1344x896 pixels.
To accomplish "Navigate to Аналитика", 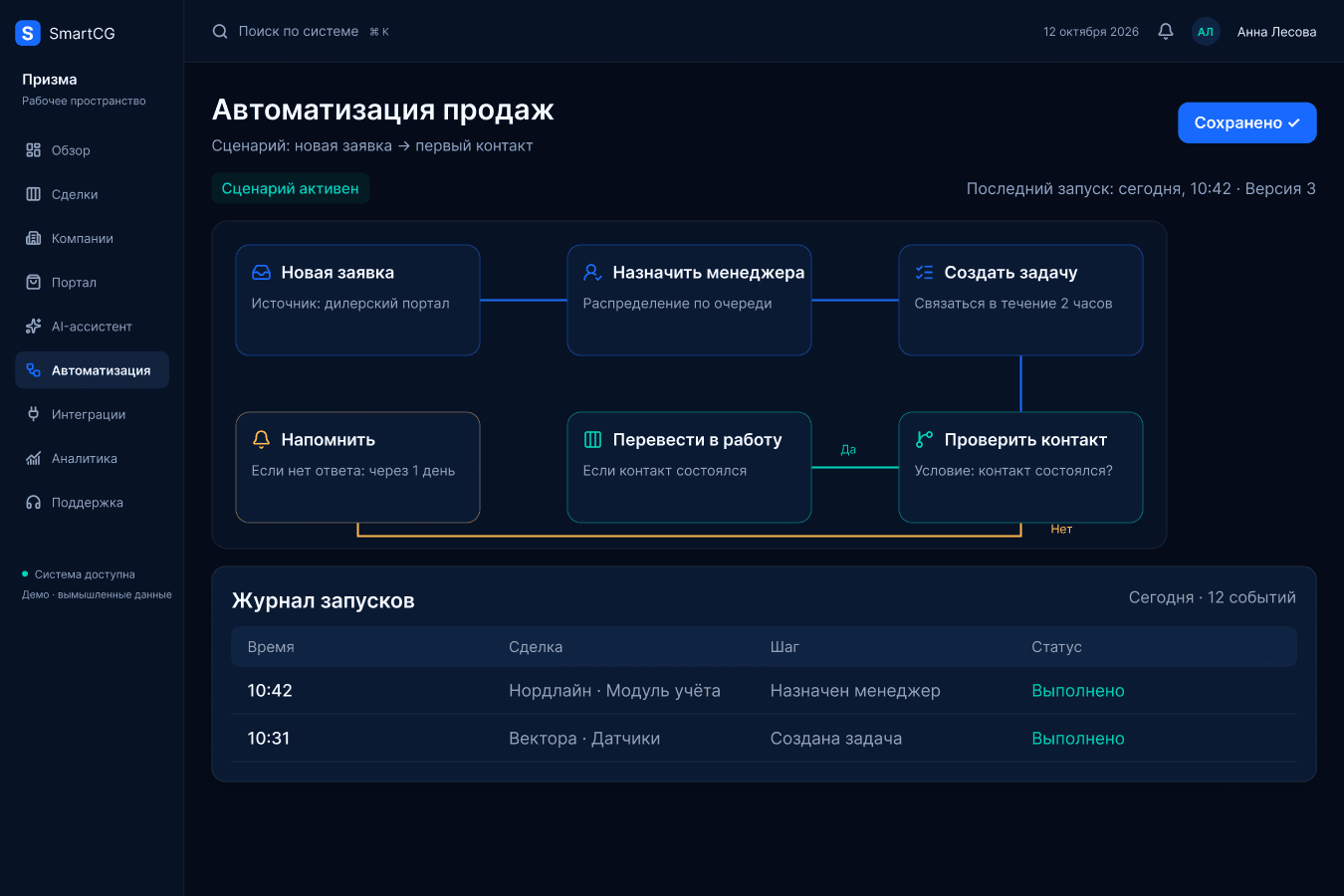I will [x=92, y=458].
